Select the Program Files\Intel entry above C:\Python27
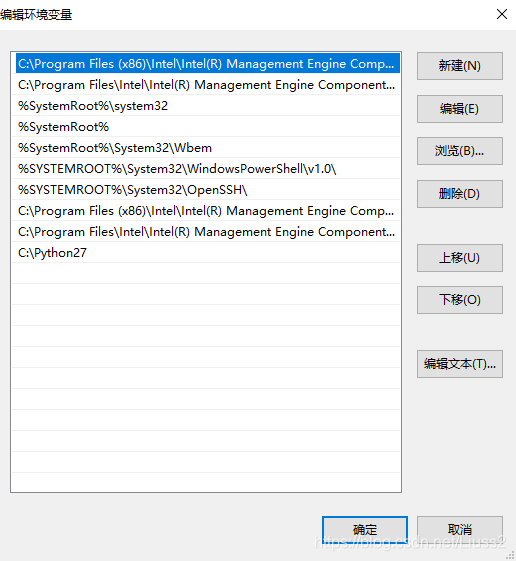 pyautogui.click(x=206, y=232)
